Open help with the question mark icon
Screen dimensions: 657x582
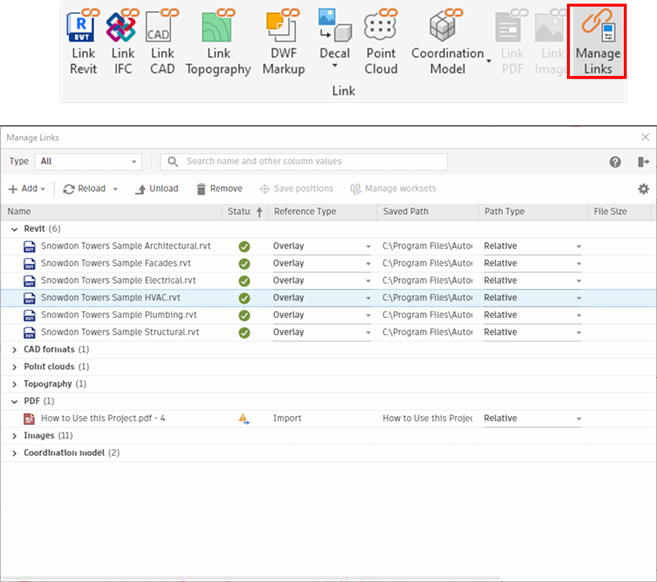click(x=615, y=162)
